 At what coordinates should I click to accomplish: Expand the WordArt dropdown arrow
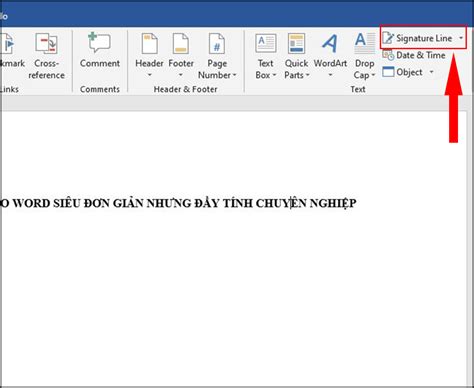pyautogui.click(x=330, y=75)
